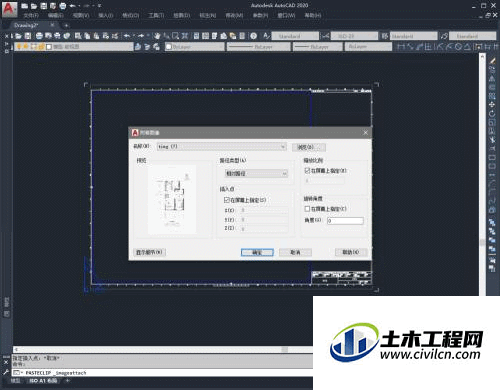The height and width of the screenshot is (390, 500).
Task: Open the ISO-25 dimension style dropdown
Action: [355, 36]
